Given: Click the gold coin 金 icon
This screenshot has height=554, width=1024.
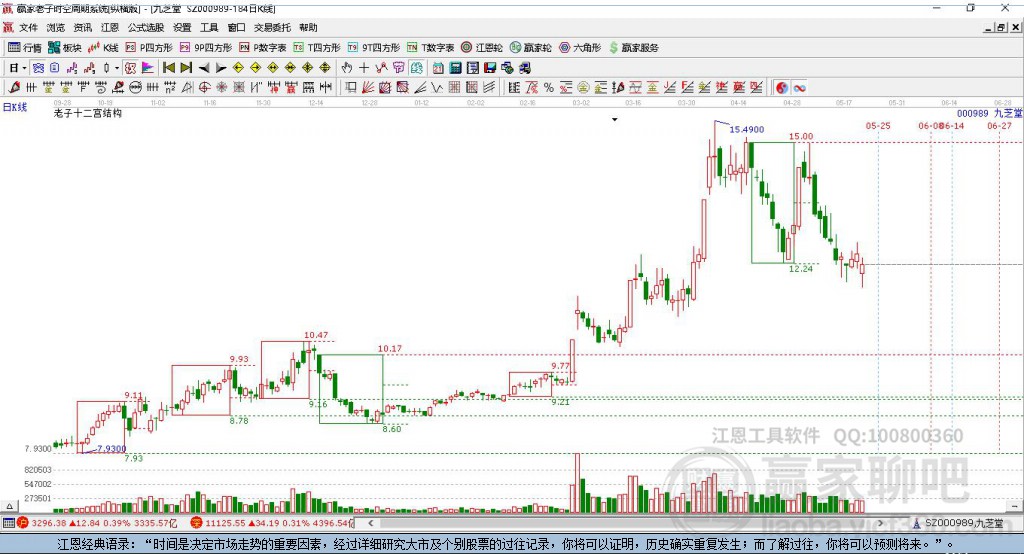Looking at the screenshot, I should point(583,88).
